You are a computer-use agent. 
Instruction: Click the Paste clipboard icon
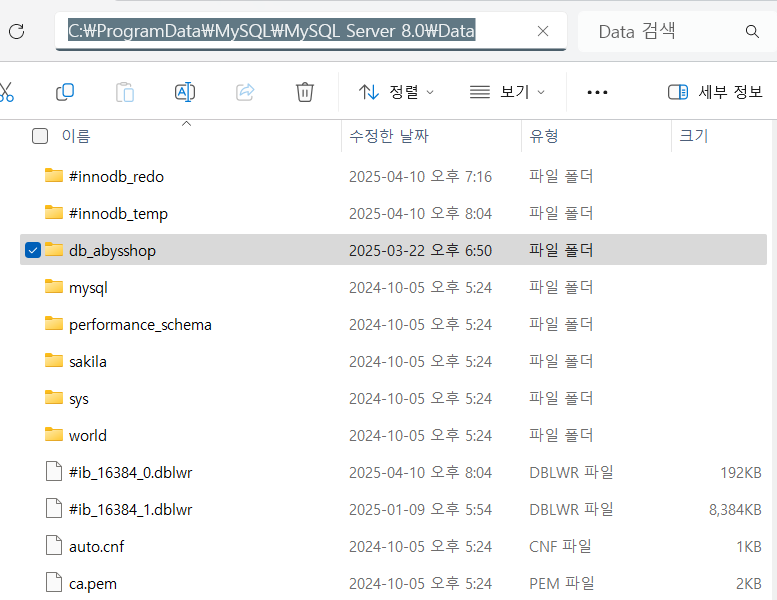tap(125, 92)
